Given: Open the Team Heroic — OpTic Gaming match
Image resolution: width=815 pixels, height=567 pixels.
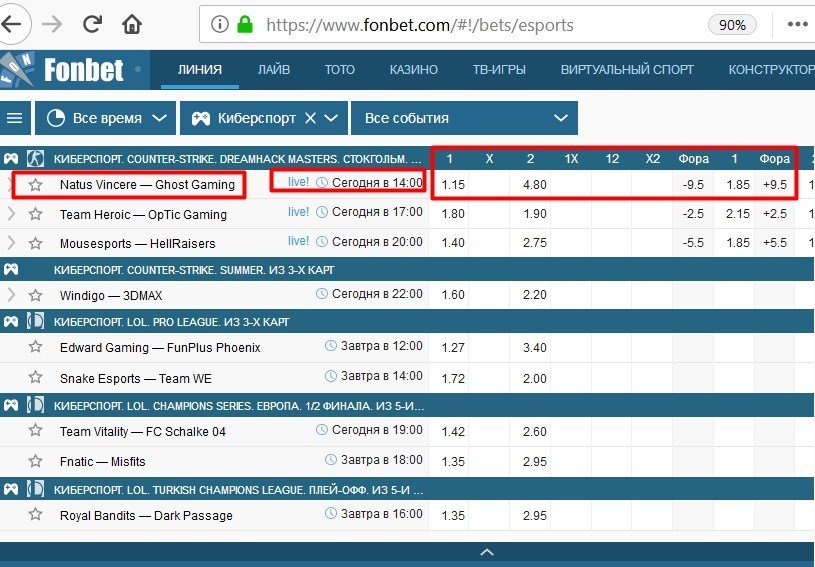Looking at the screenshot, I should click(143, 214).
